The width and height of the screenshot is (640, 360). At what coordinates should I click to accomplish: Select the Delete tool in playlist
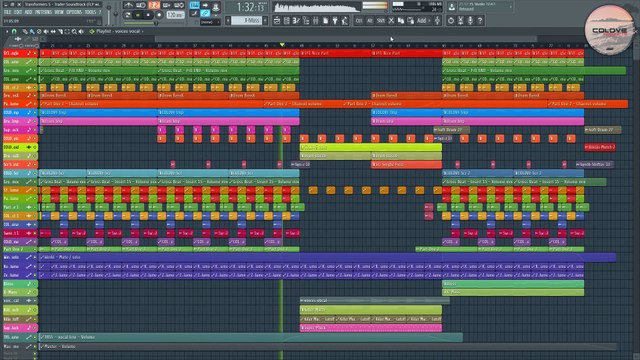(39, 31)
